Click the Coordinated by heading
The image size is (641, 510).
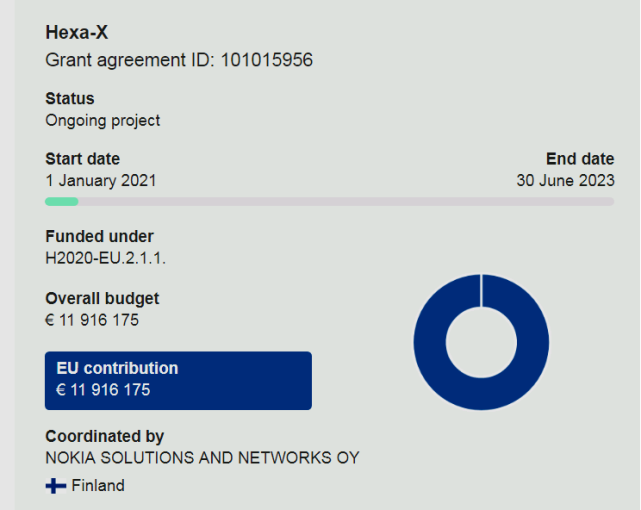(x=105, y=437)
